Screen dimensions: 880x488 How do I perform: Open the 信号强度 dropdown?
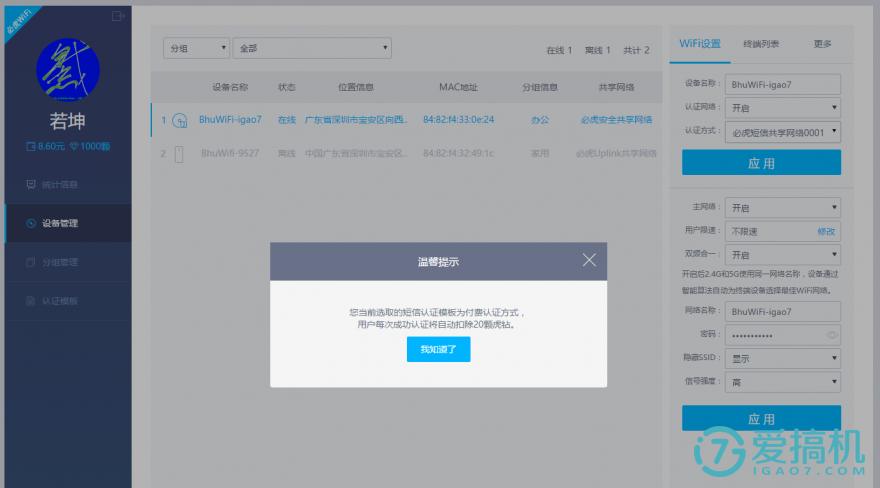tap(782, 382)
